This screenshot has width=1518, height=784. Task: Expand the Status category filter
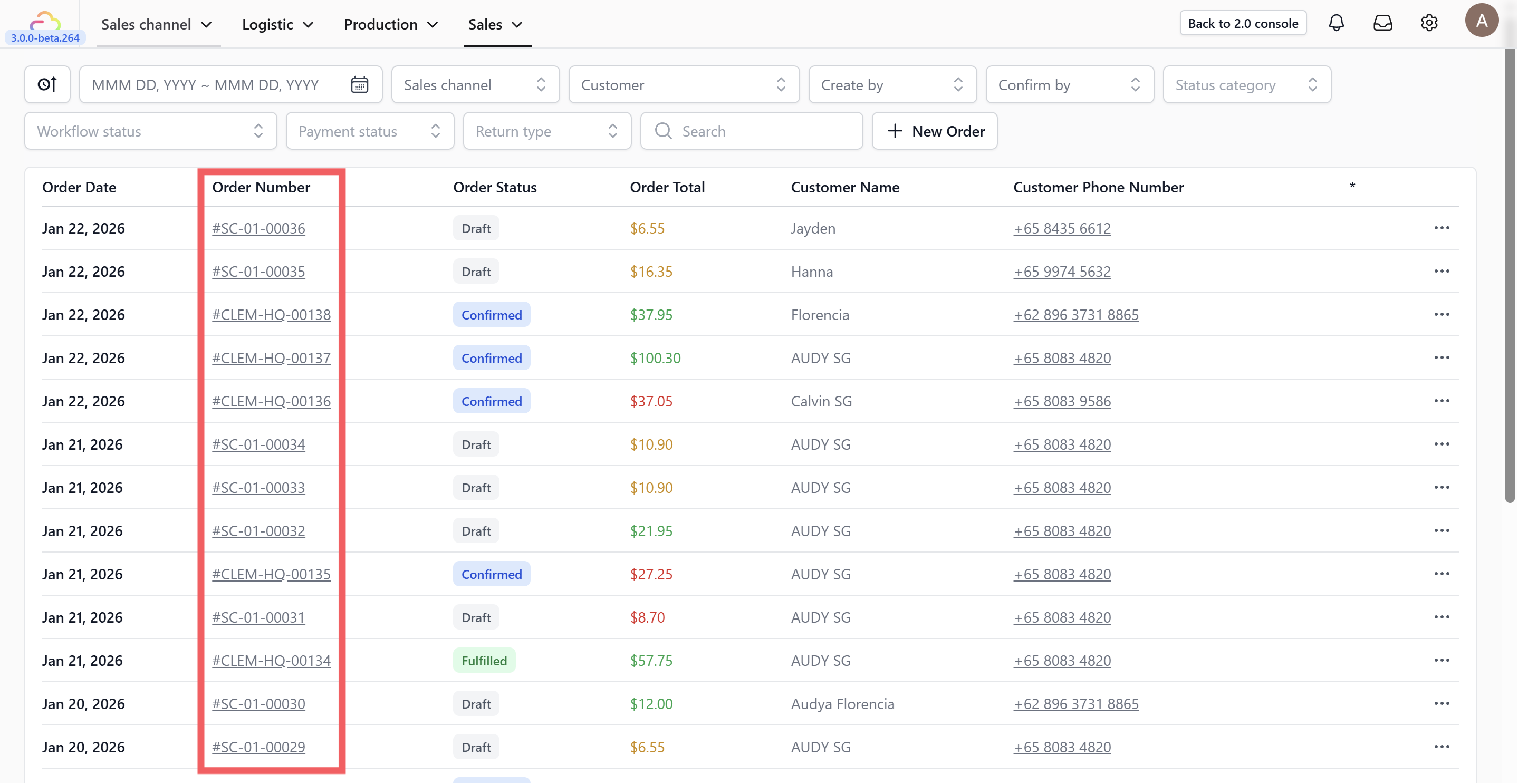point(1246,84)
